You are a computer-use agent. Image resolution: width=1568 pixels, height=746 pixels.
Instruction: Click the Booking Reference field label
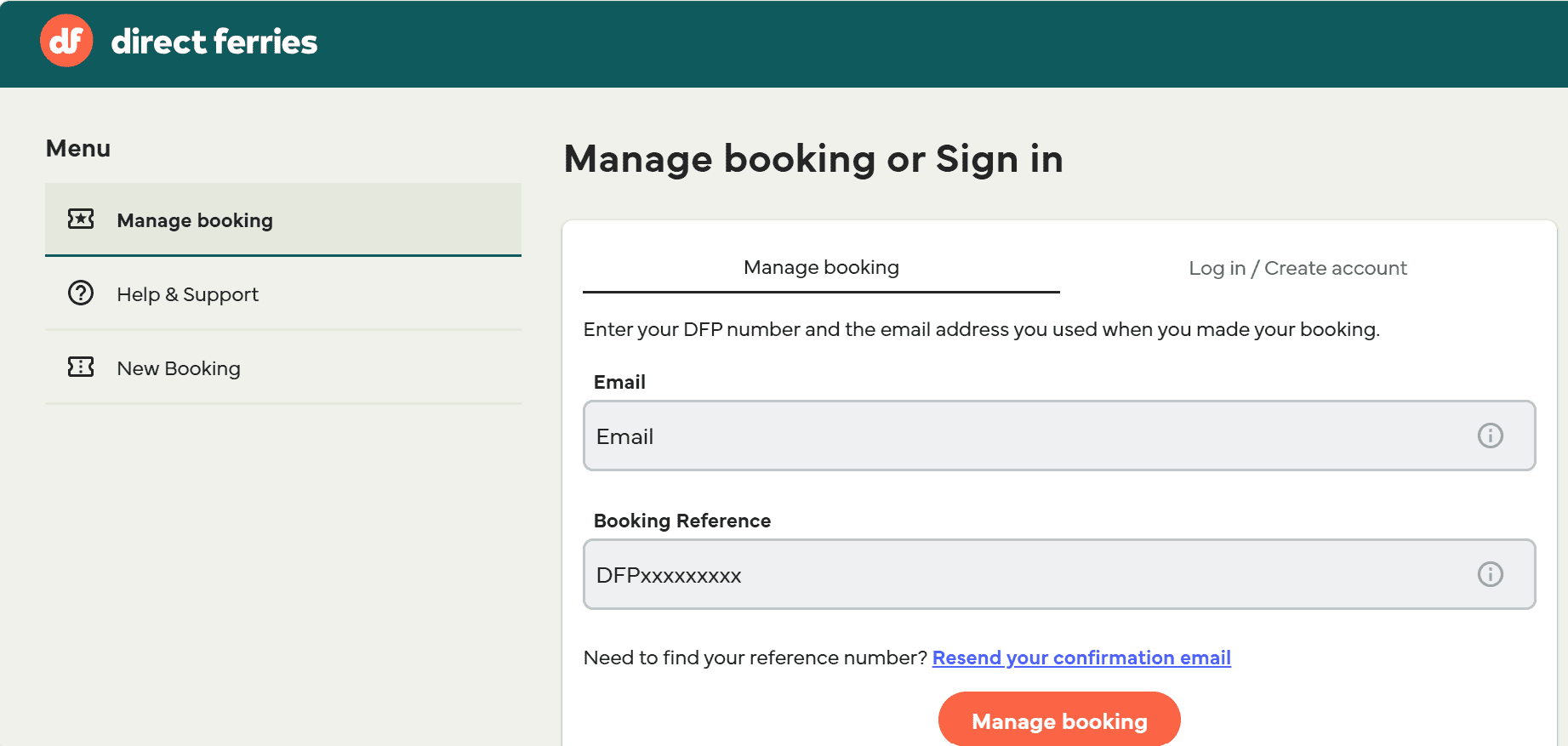682,521
